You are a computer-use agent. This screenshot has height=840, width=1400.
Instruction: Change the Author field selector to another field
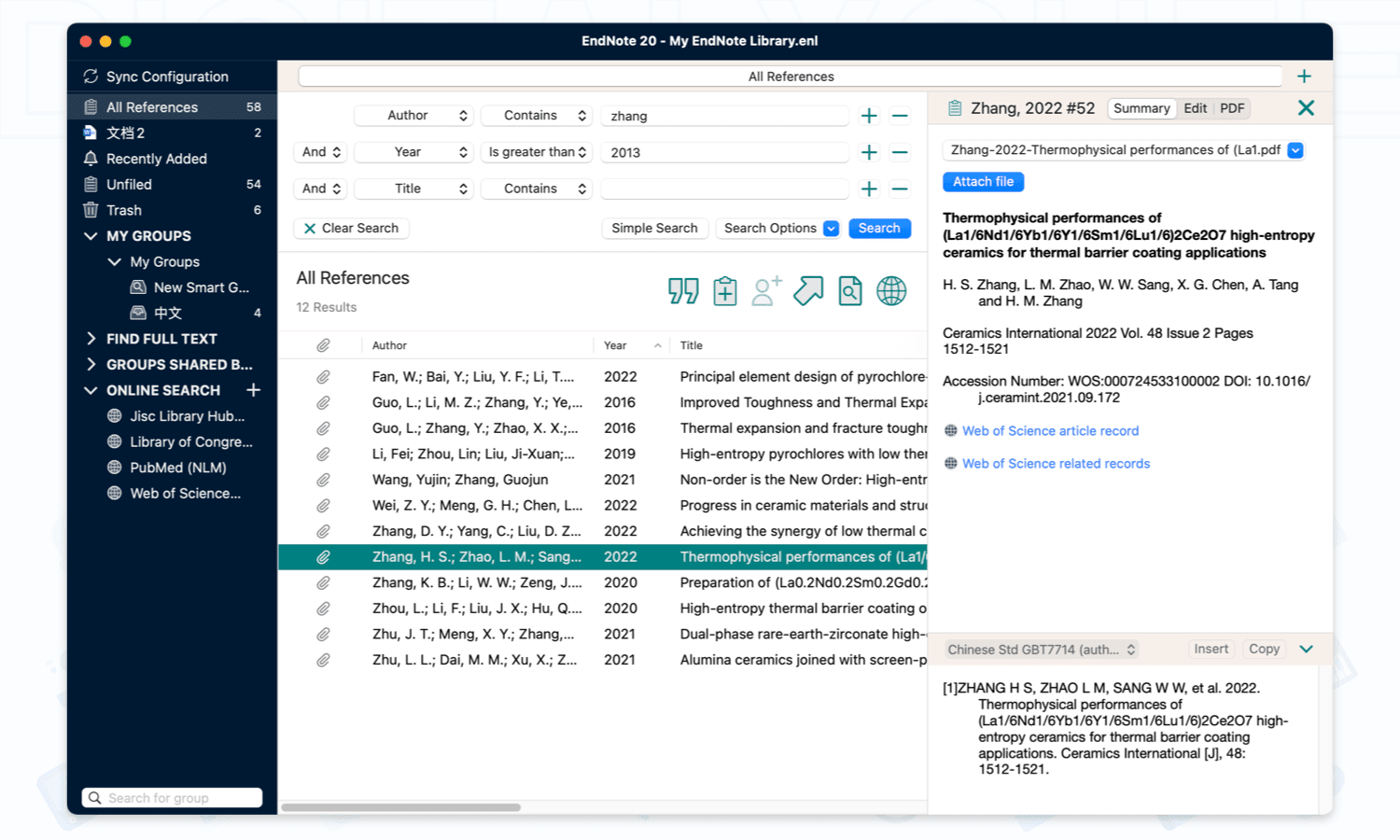413,115
